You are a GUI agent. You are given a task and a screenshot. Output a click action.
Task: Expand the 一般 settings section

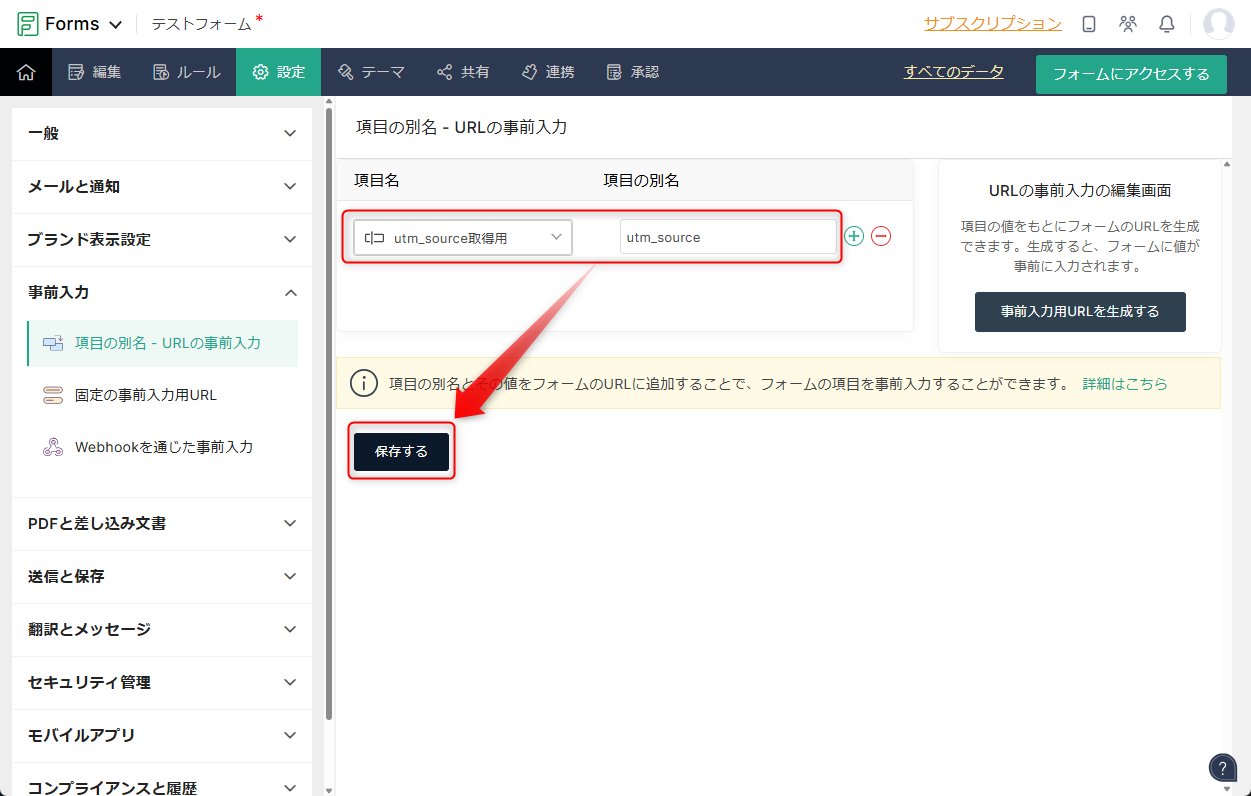point(162,133)
